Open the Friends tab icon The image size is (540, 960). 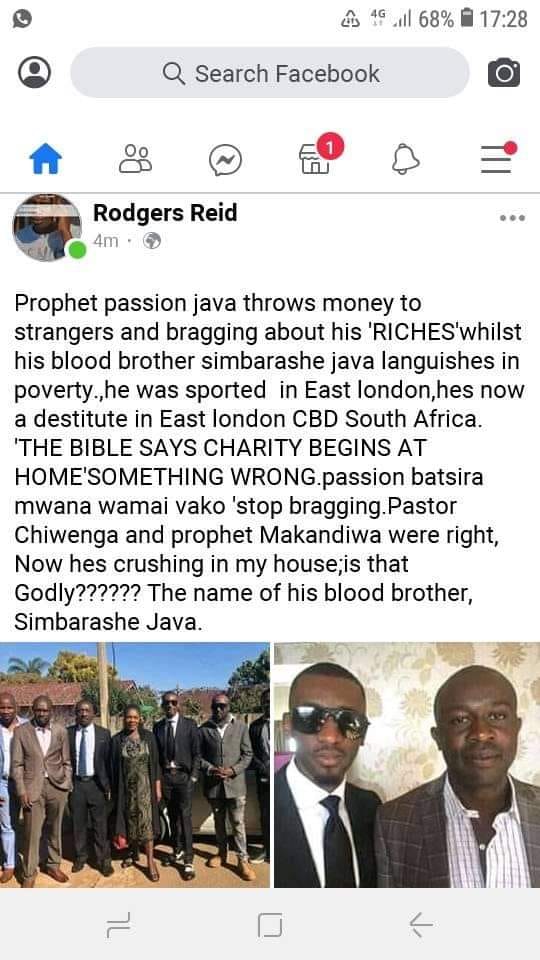(x=135, y=159)
